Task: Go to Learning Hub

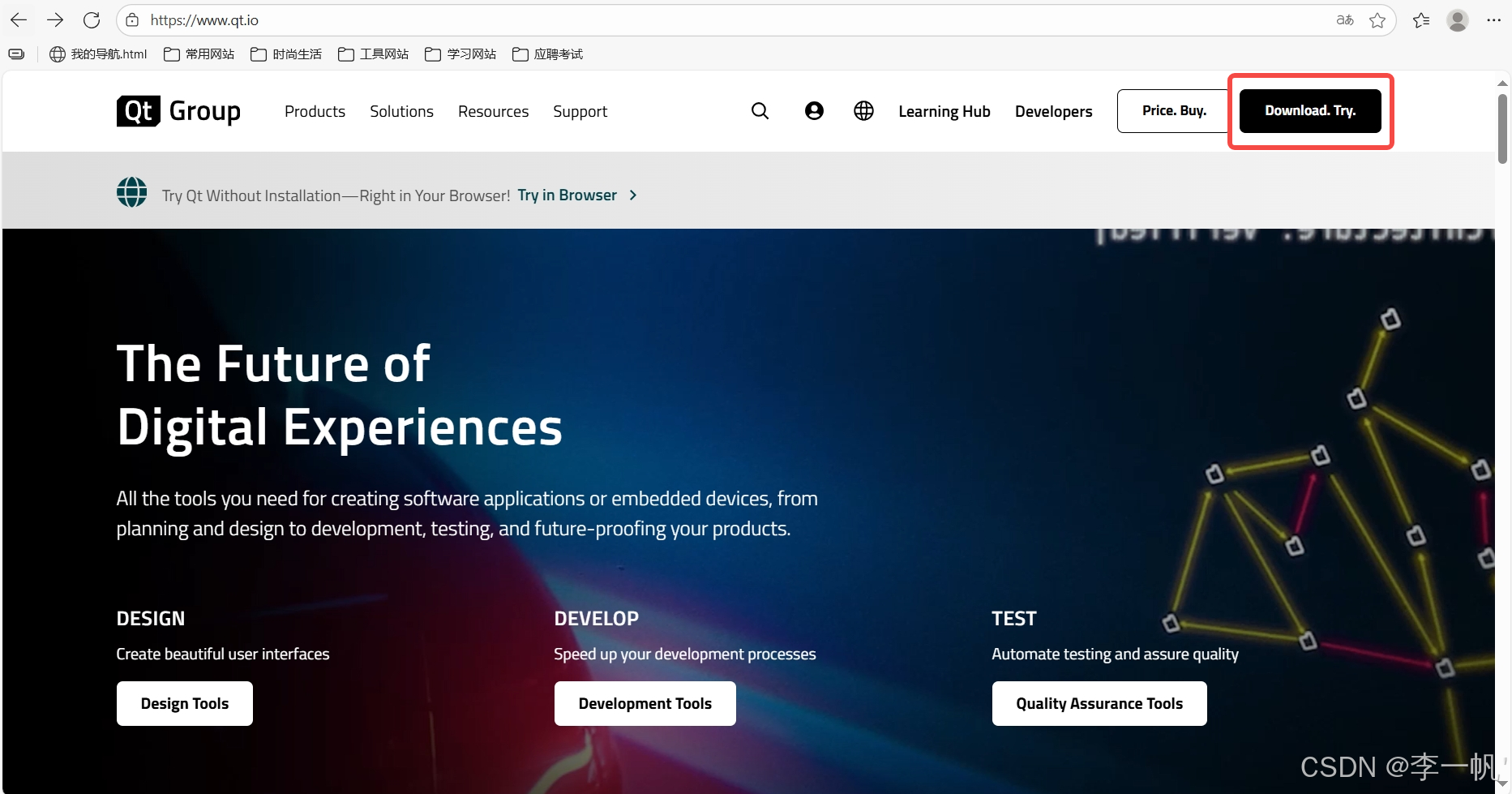Action: pyautogui.click(x=944, y=111)
